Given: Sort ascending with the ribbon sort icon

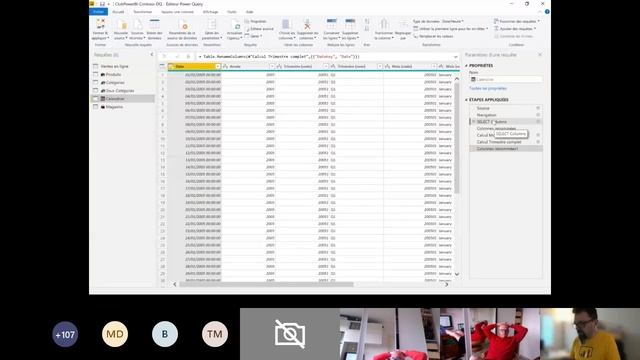Looking at the screenshot, I should pyautogui.click(x=367, y=21).
